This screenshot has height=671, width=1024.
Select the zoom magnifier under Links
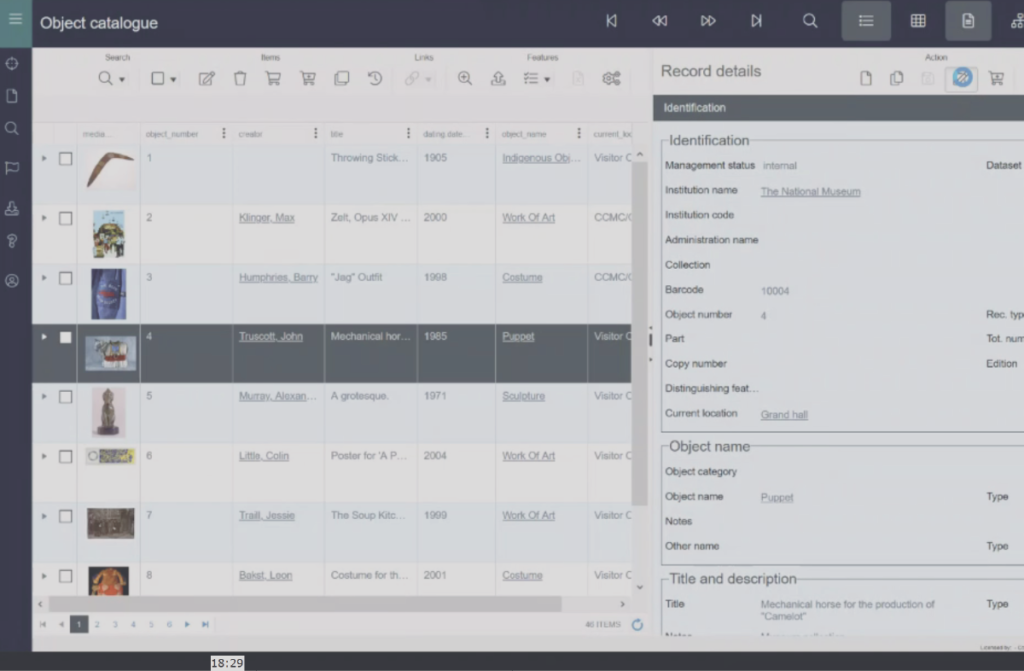[465, 78]
